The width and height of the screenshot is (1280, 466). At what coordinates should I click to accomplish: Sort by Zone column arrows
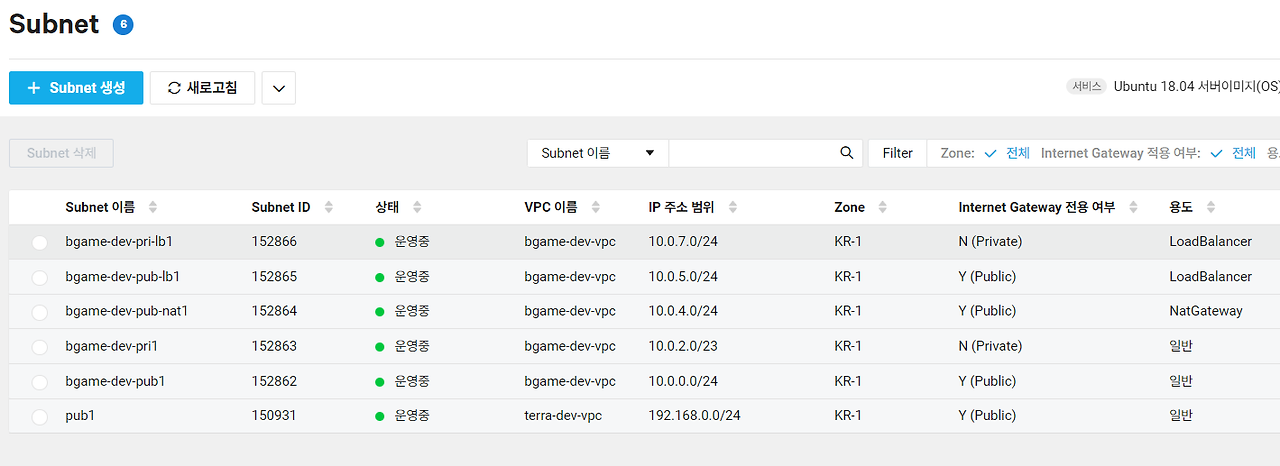pyautogui.click(x=883, y=207)
